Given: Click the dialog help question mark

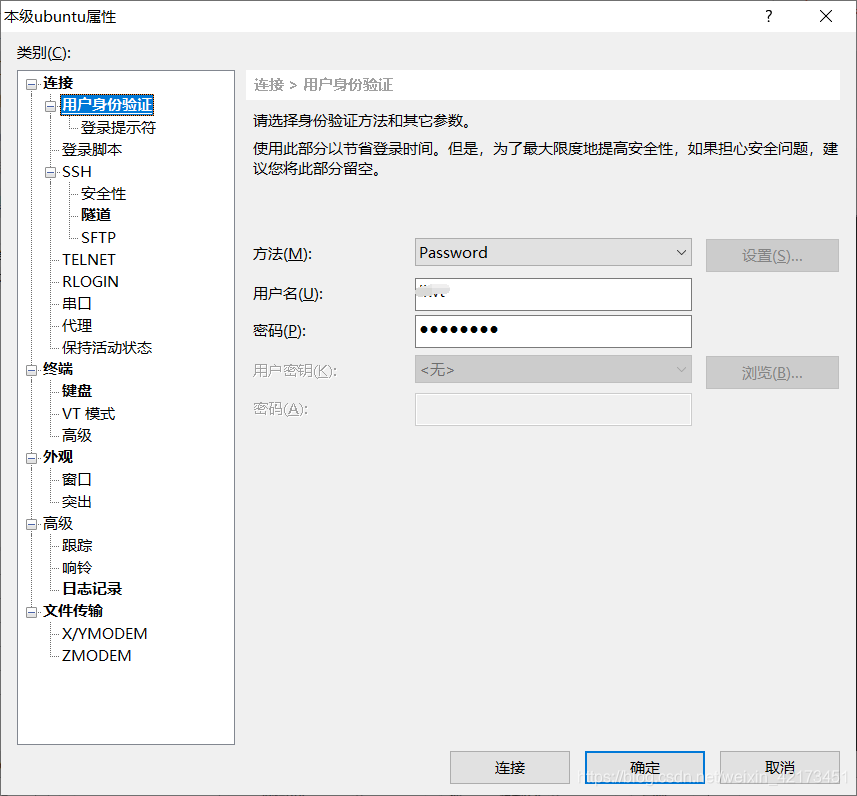Looking at the screenshot, I should [768, 16].
